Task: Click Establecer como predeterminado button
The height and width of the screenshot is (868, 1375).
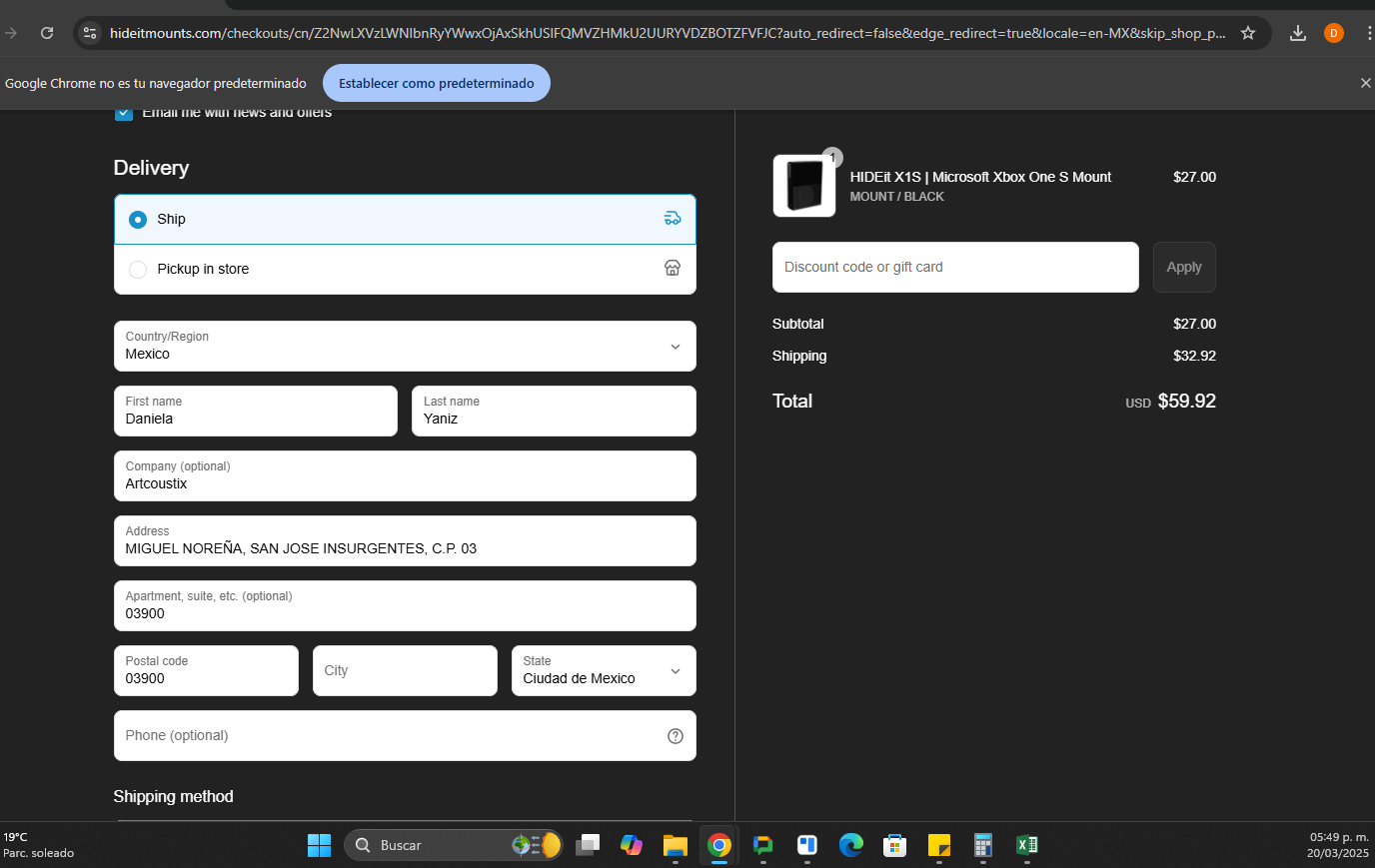Action: coord(436,83)
